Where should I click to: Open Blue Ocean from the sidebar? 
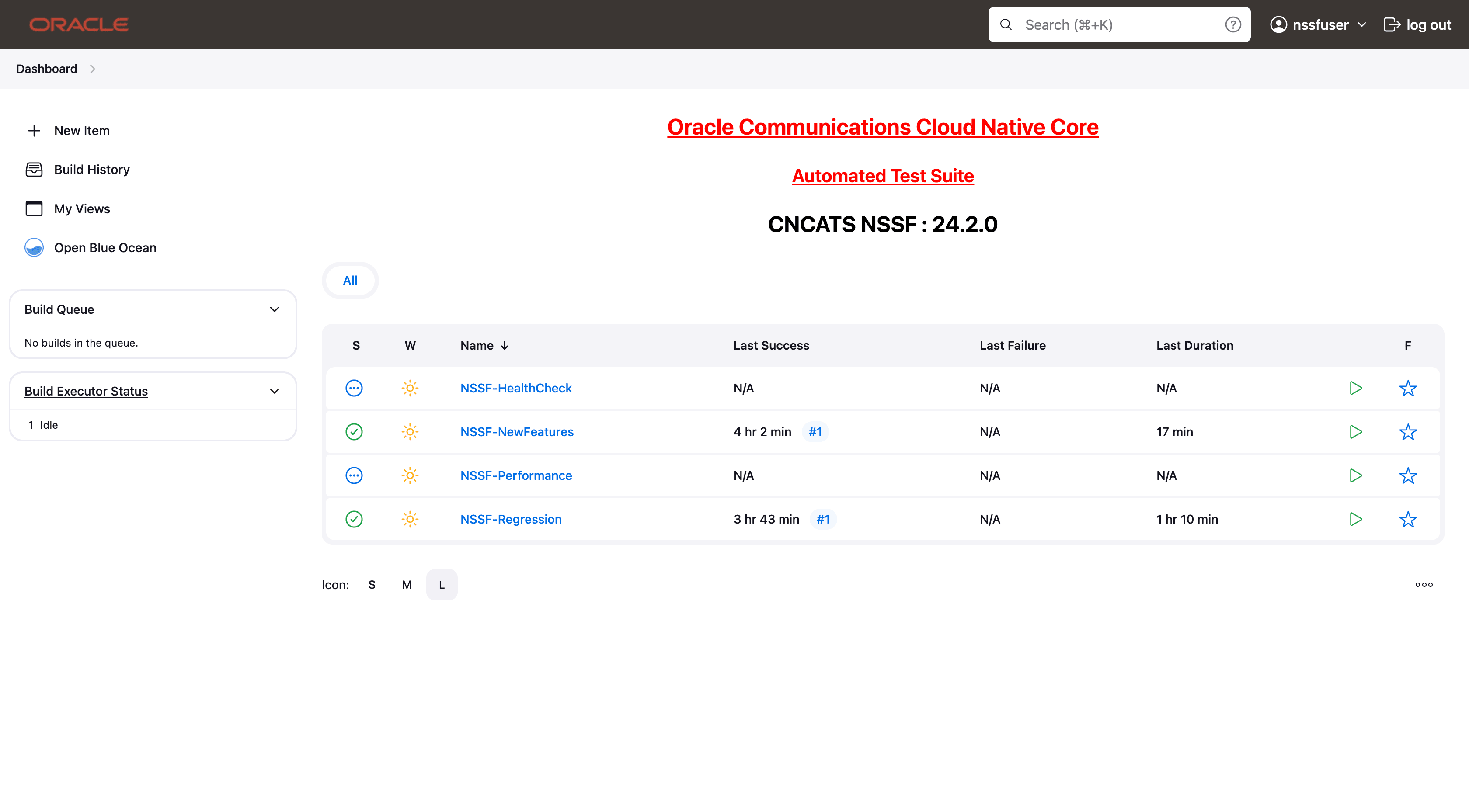click(105, 247)
